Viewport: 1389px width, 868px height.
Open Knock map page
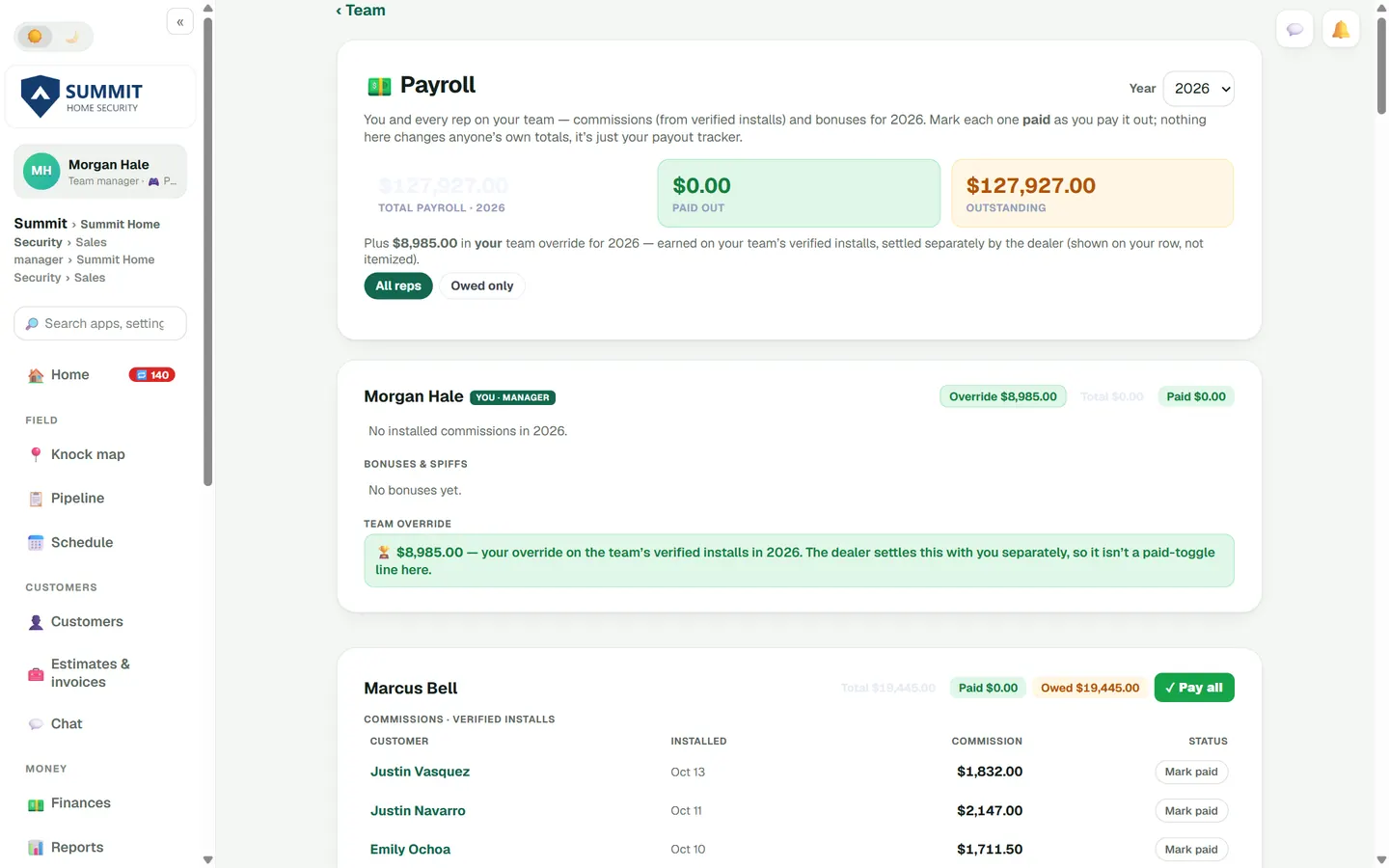(x=100, y=454)
